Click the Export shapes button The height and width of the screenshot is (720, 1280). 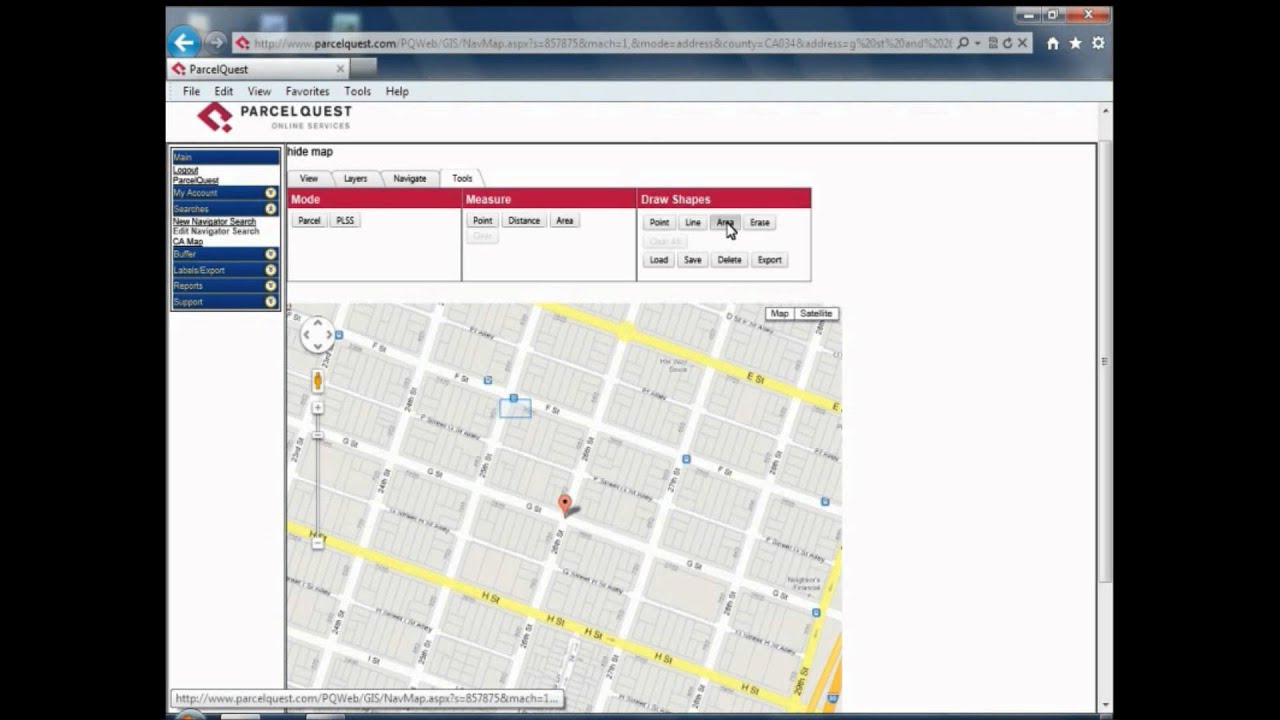click(x=770, y=260)
